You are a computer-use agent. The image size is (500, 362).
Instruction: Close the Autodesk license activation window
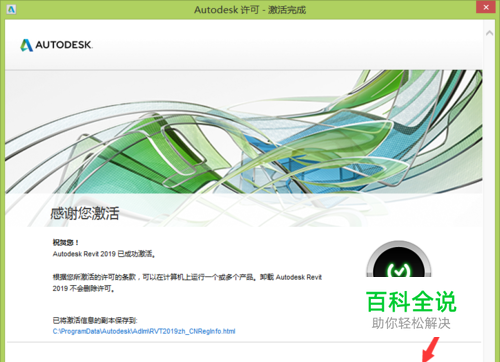[x=486, y=7]
